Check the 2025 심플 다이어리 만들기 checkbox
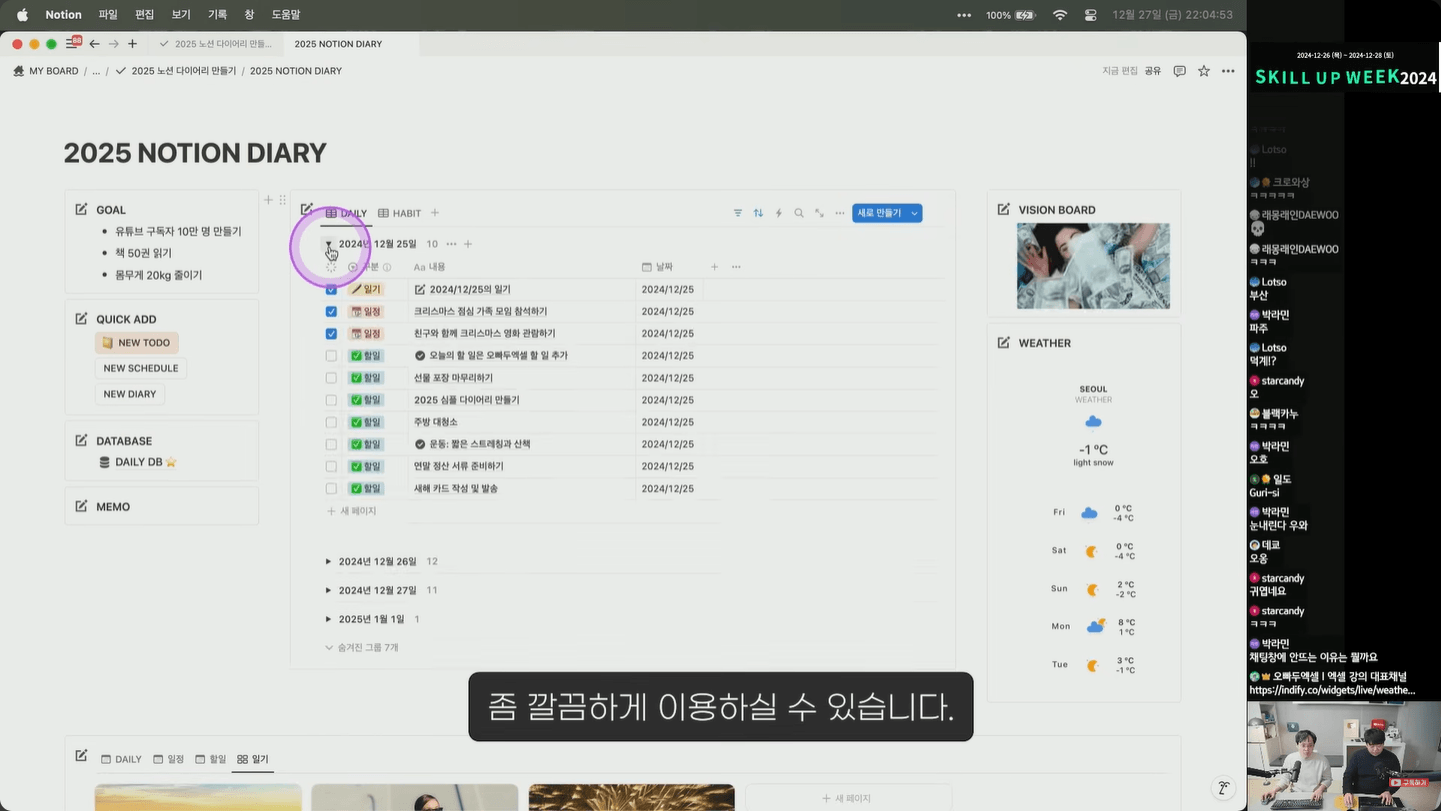Screen dimensions: 1441x811 (x=331, y=400)
